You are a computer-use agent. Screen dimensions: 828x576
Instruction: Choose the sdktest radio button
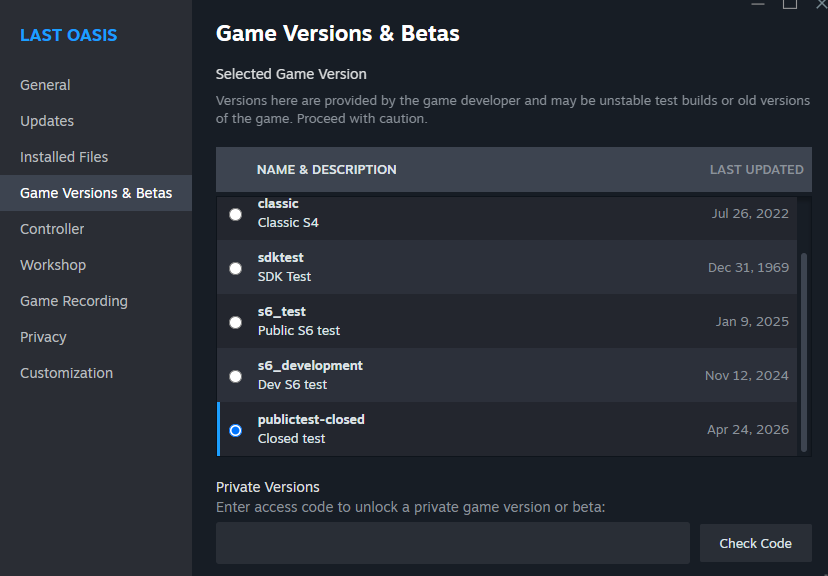coord(235,268)
